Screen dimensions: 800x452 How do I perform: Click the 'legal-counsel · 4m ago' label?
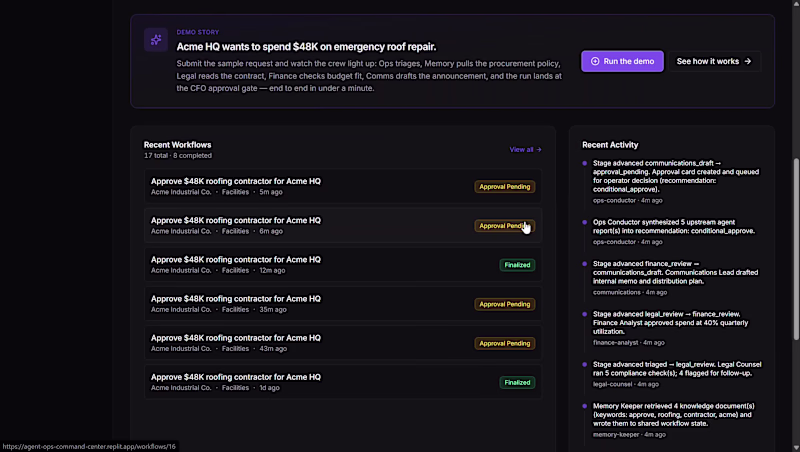coord(626,384)
